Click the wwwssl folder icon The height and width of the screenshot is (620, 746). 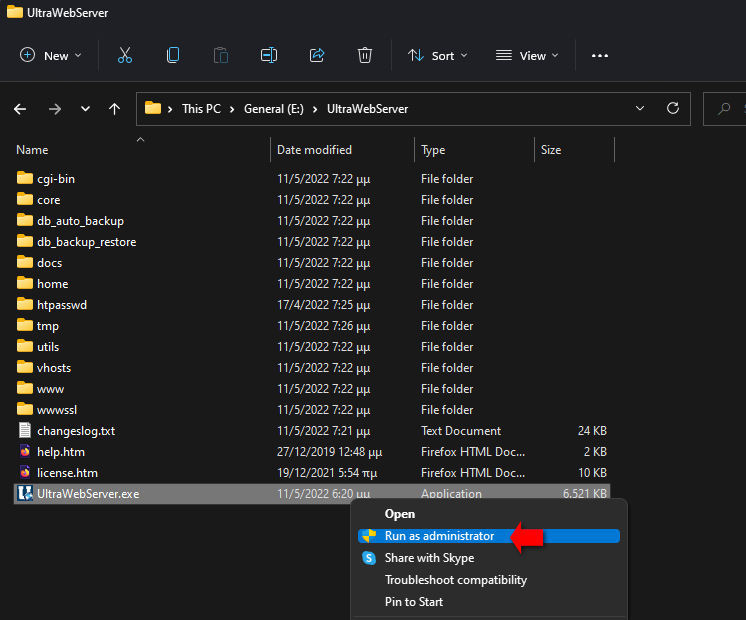click(x=25, y=409)
